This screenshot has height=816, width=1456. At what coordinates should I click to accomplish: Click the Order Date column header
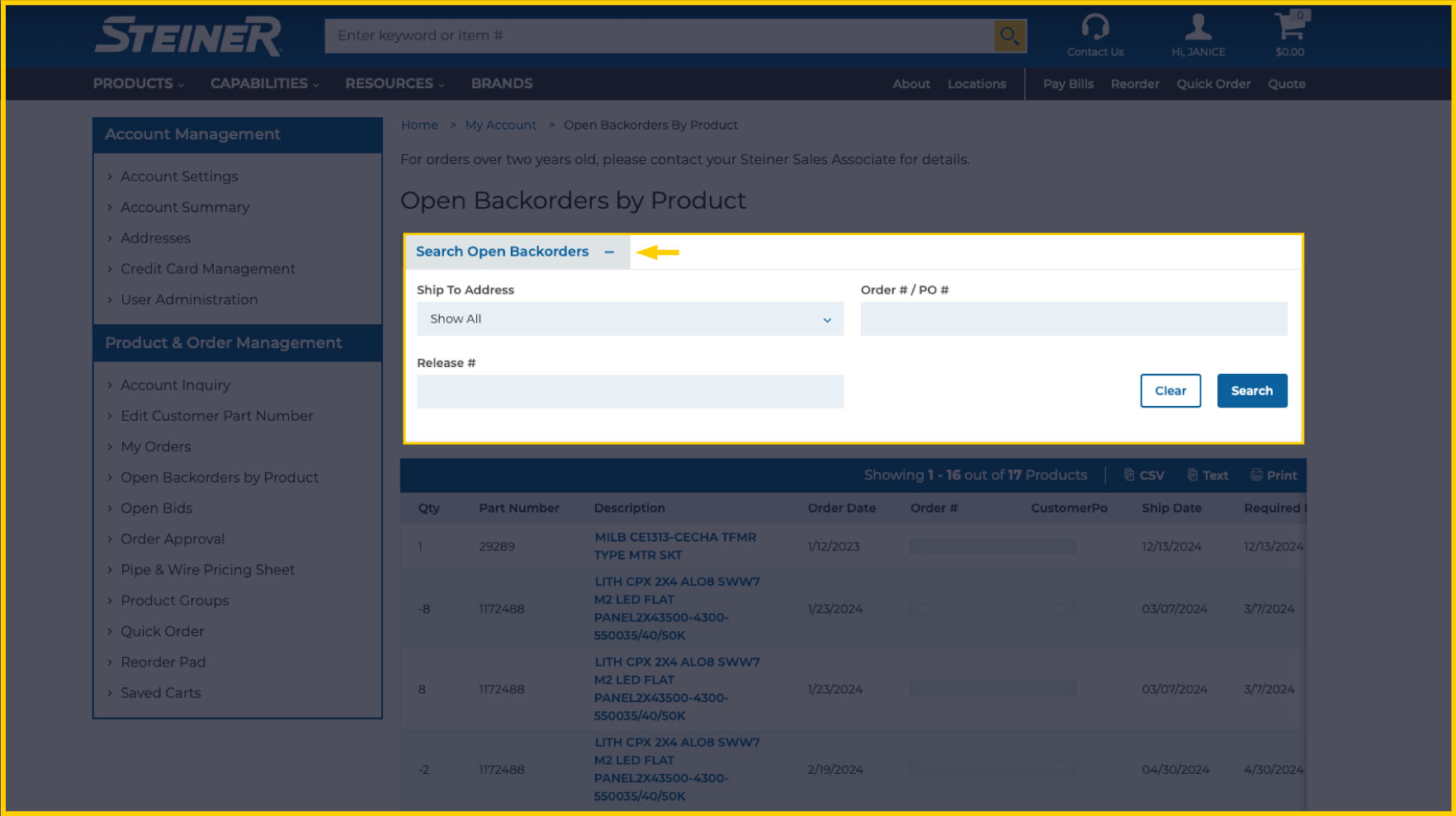point(841,508)
